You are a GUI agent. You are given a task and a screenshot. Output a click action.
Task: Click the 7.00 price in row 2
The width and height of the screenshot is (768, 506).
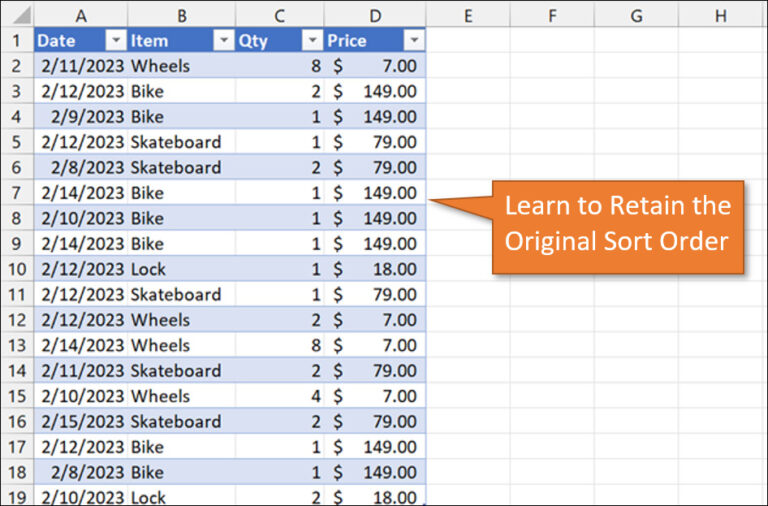click(x=375, y=66)
